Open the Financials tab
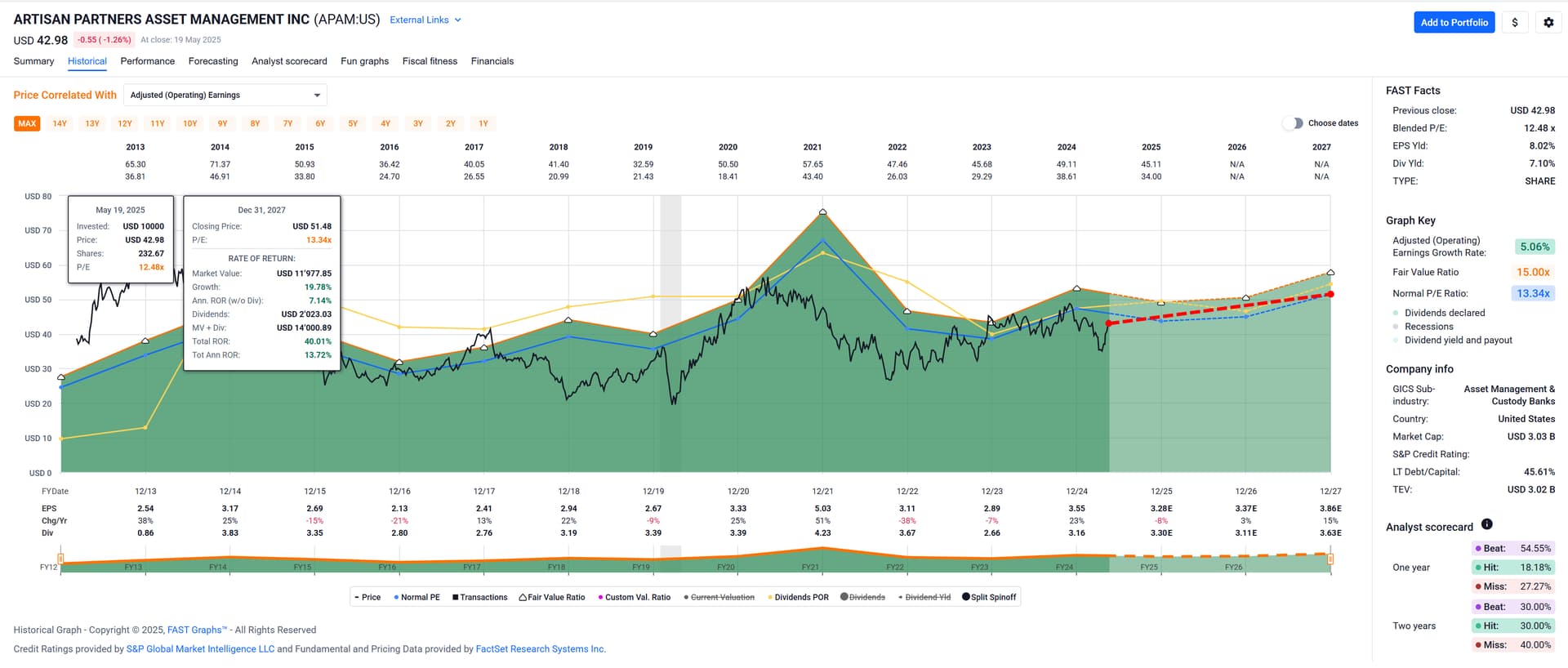The height and width of the screenshot is (668, 1568). (492, 61)
